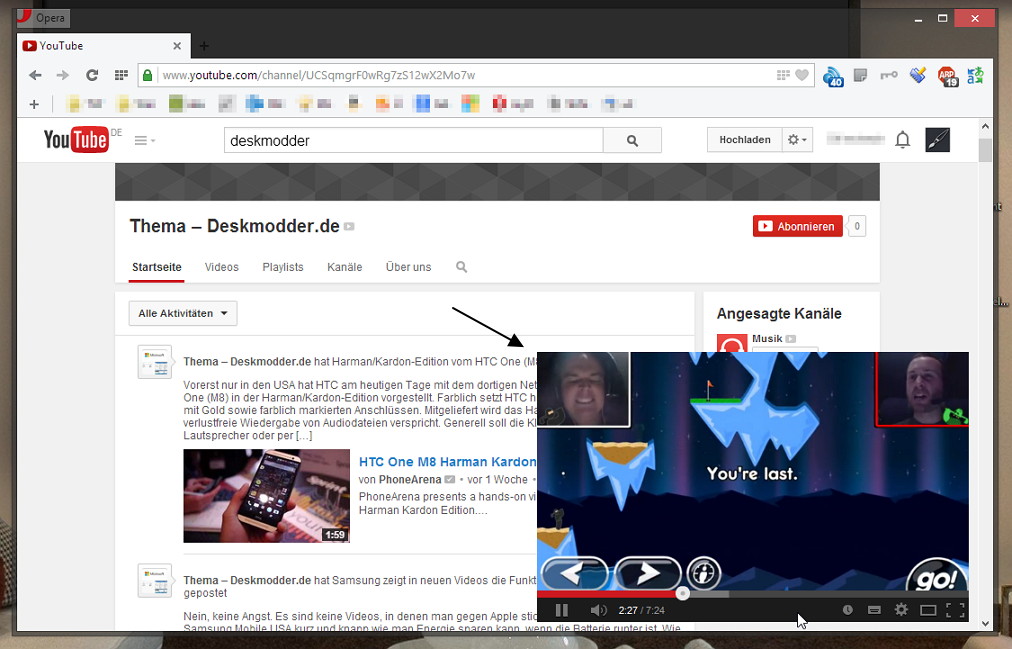Open the Speed Dial grid inside address bar
This screenshot has height=649, width=1012.
[x=783, y=75]
